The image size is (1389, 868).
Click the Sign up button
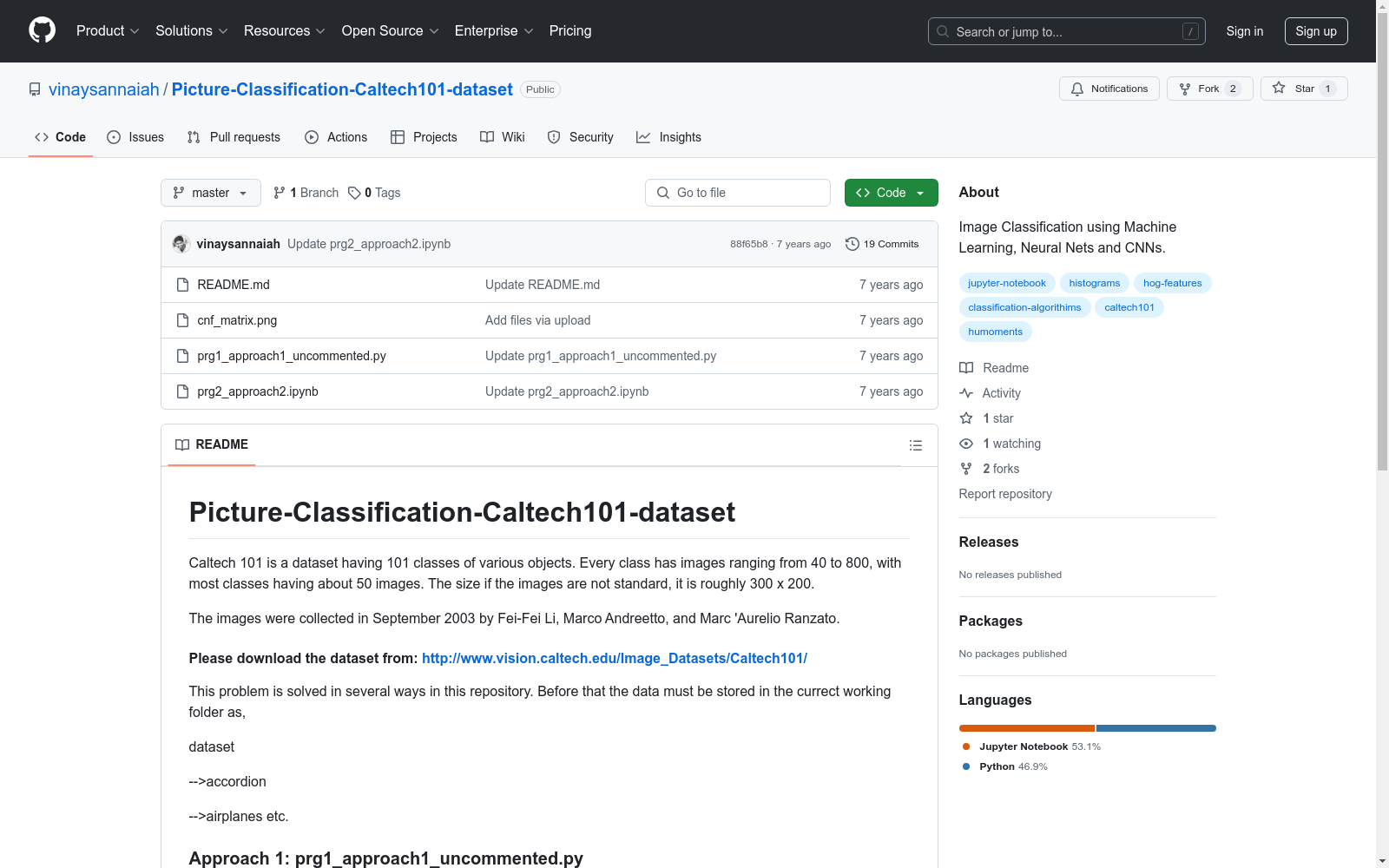coord(1316,31)
